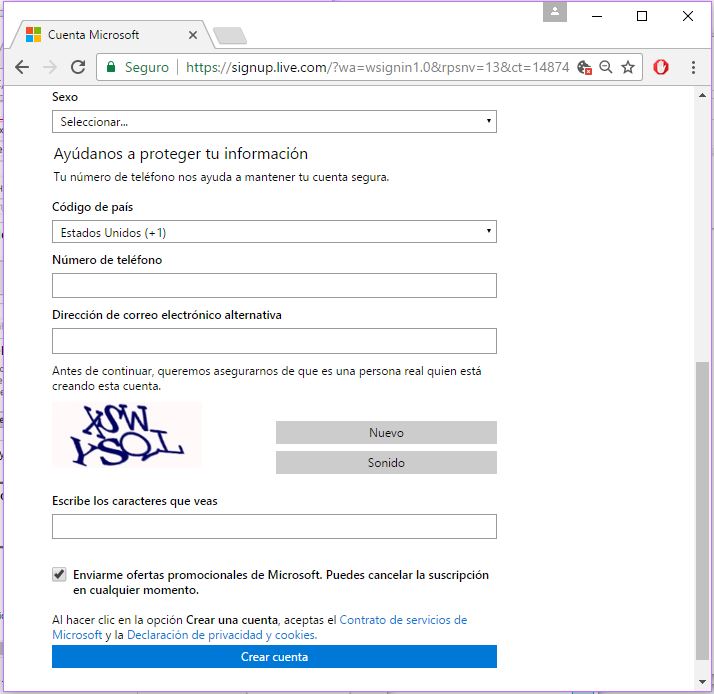714x694 pixels.
Task: Click the captcha image
Action: pyautogui.click(x=127, y=434)
